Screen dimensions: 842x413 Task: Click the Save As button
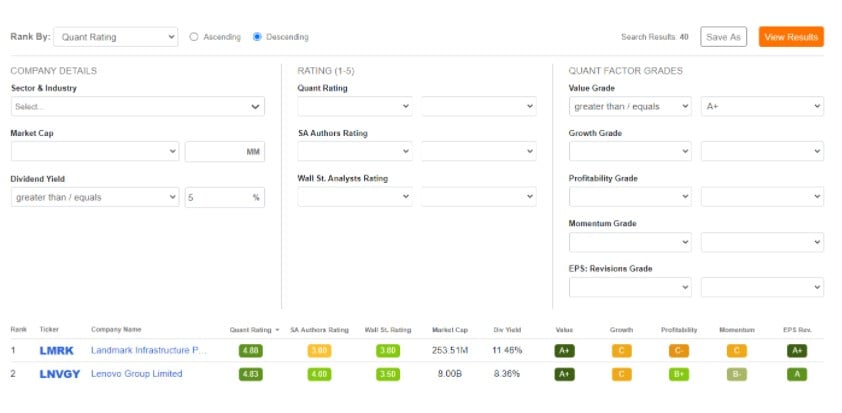pos(723,37)
